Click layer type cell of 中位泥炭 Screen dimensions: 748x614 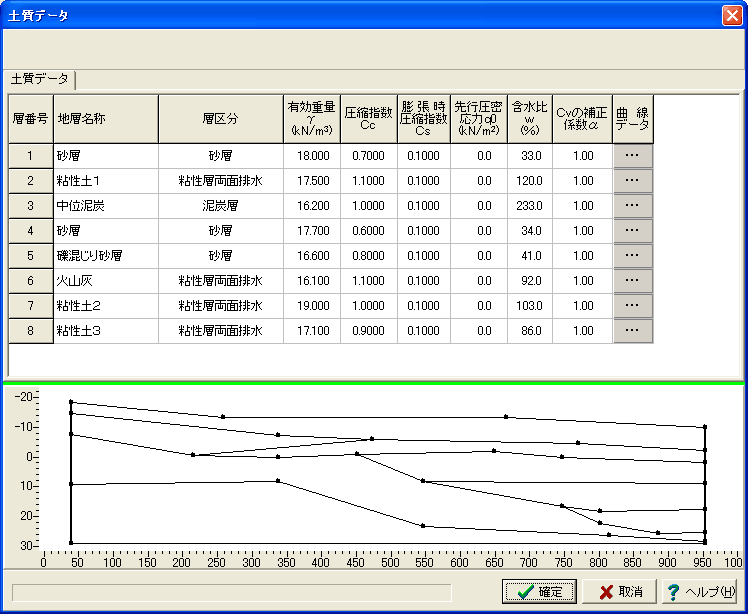[220, 206]
